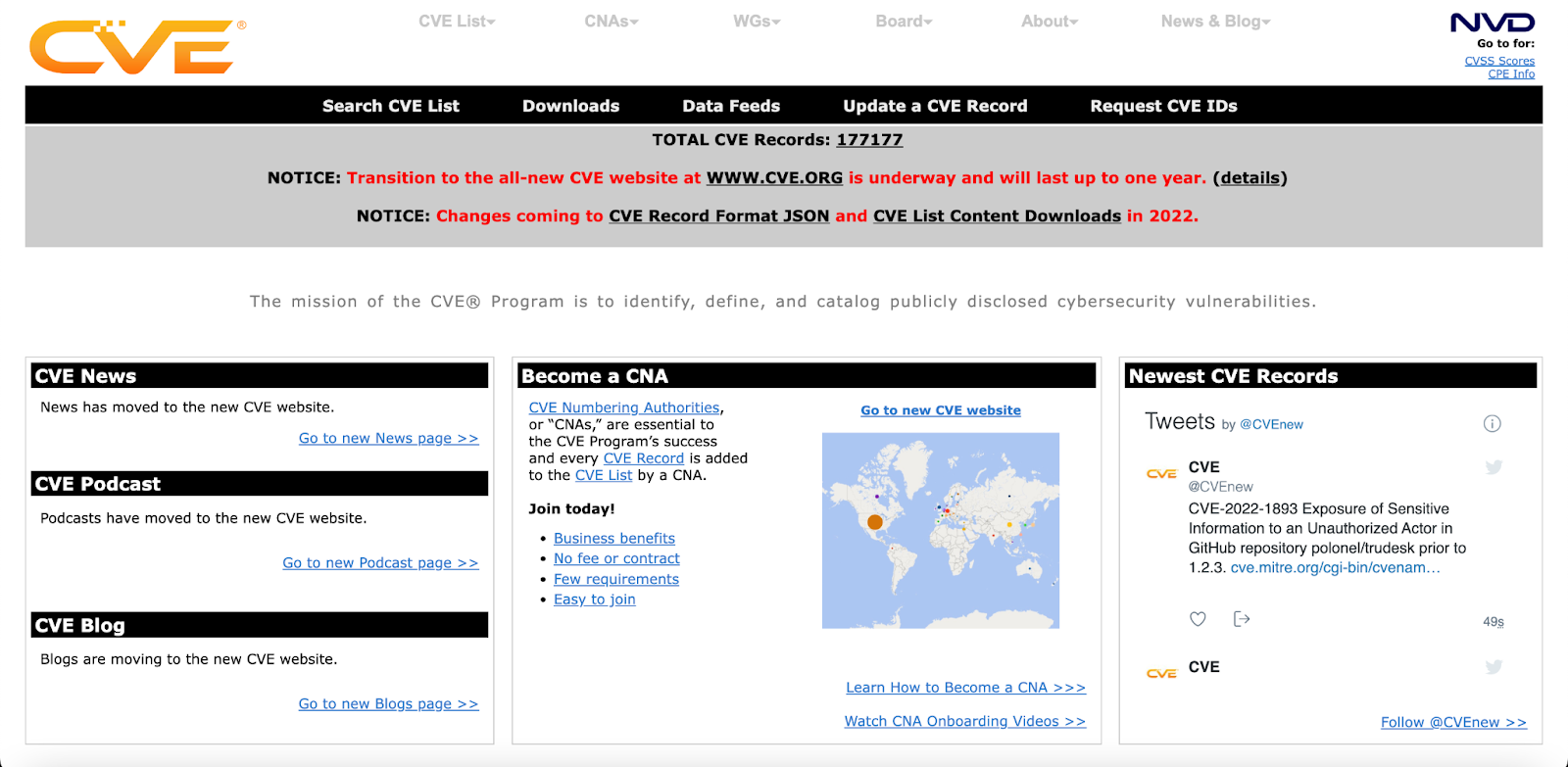Click the CVE List inline link
The width and height of the screenshot is (1568, 767).
pyautogui.click(x=604, y=475)
